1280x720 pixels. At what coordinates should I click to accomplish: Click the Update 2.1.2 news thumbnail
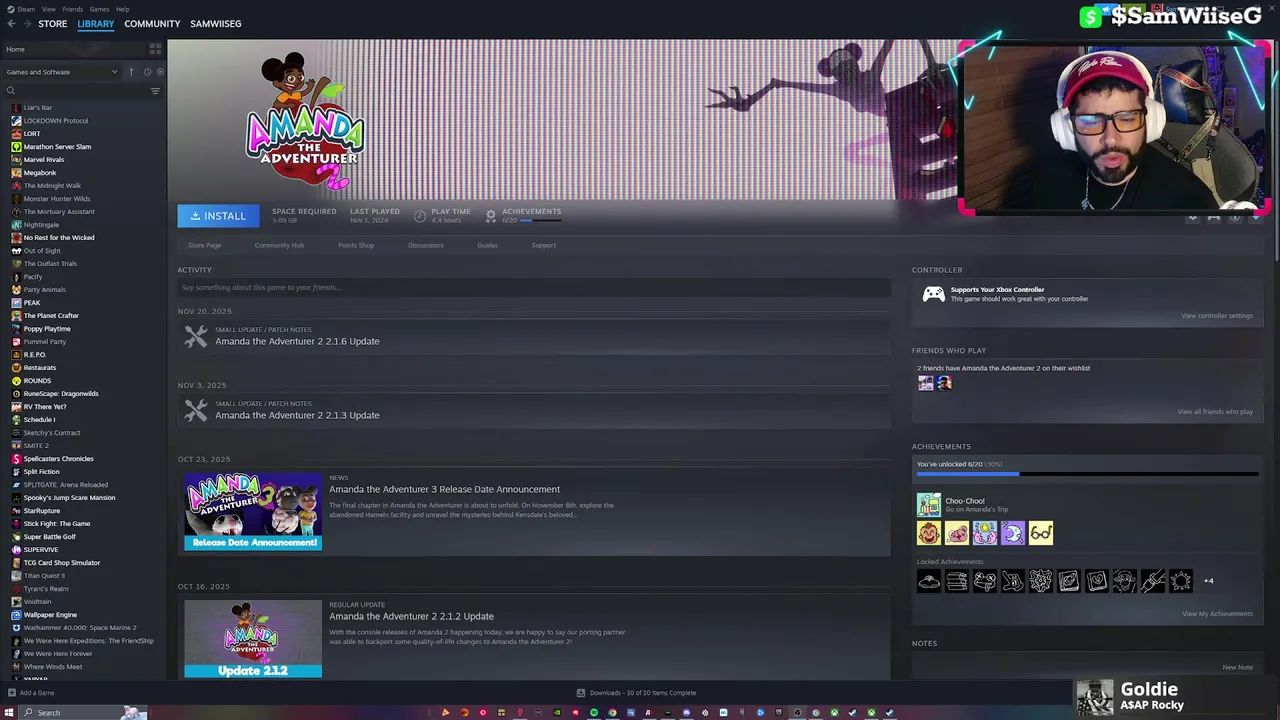pyautogui.click(x=253, y=639)
